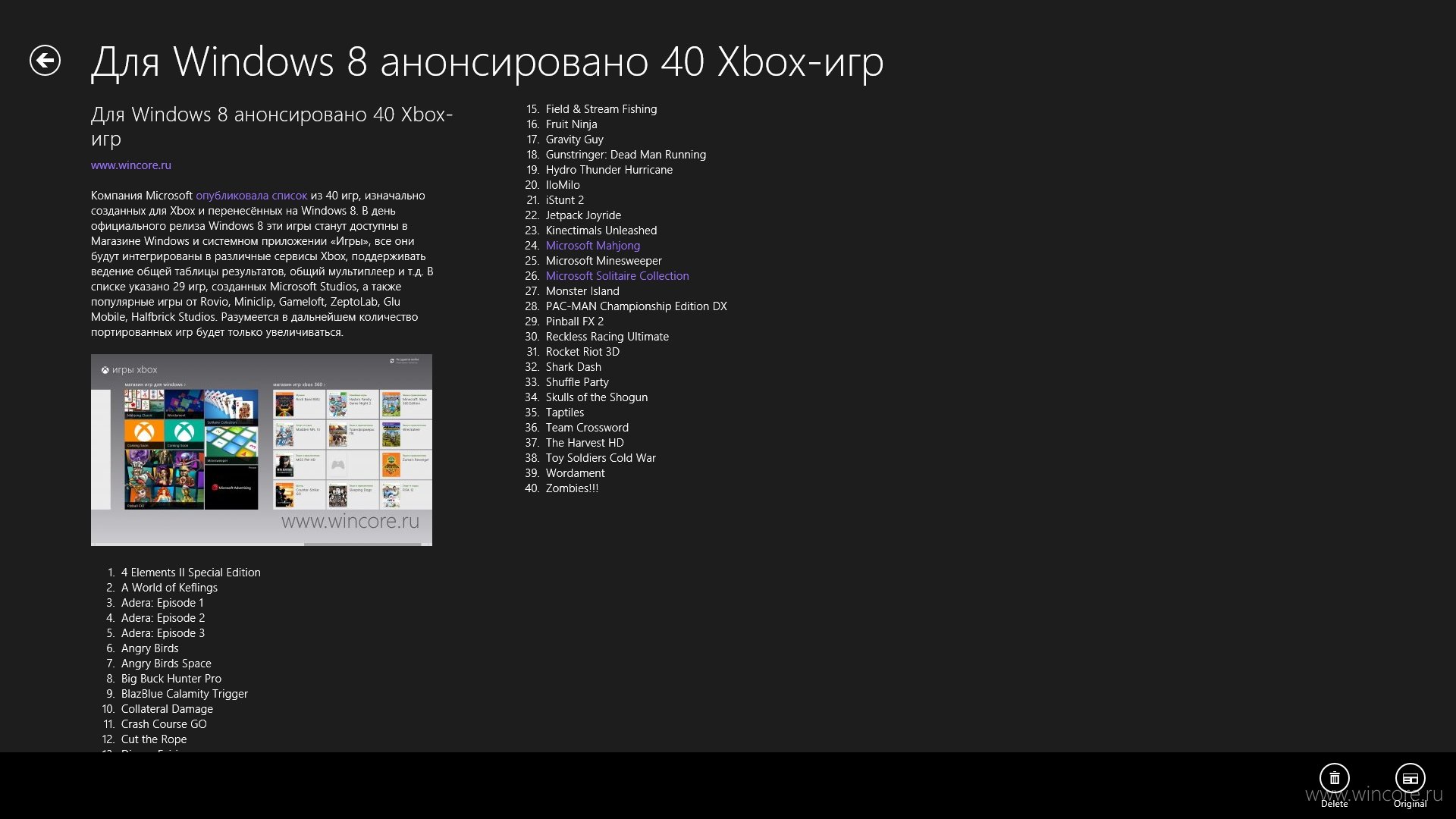
Task: Open the Microsoft Solitaire Collection link
Action: pos(617,276)
